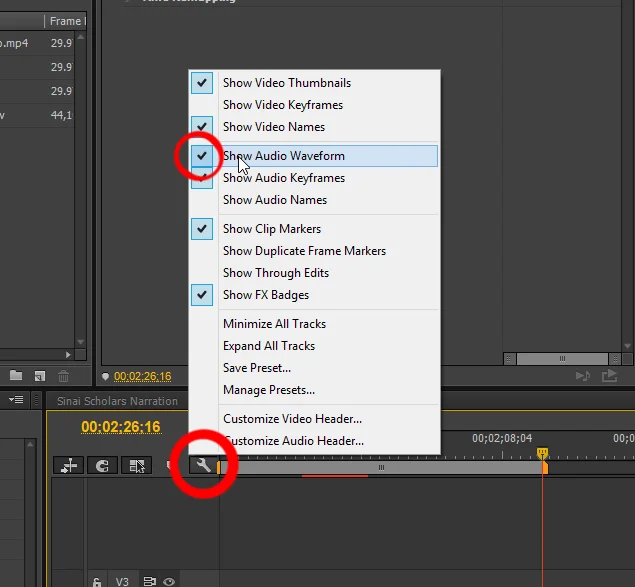Toggle sync lock on track V3

[x=149, y=581]
